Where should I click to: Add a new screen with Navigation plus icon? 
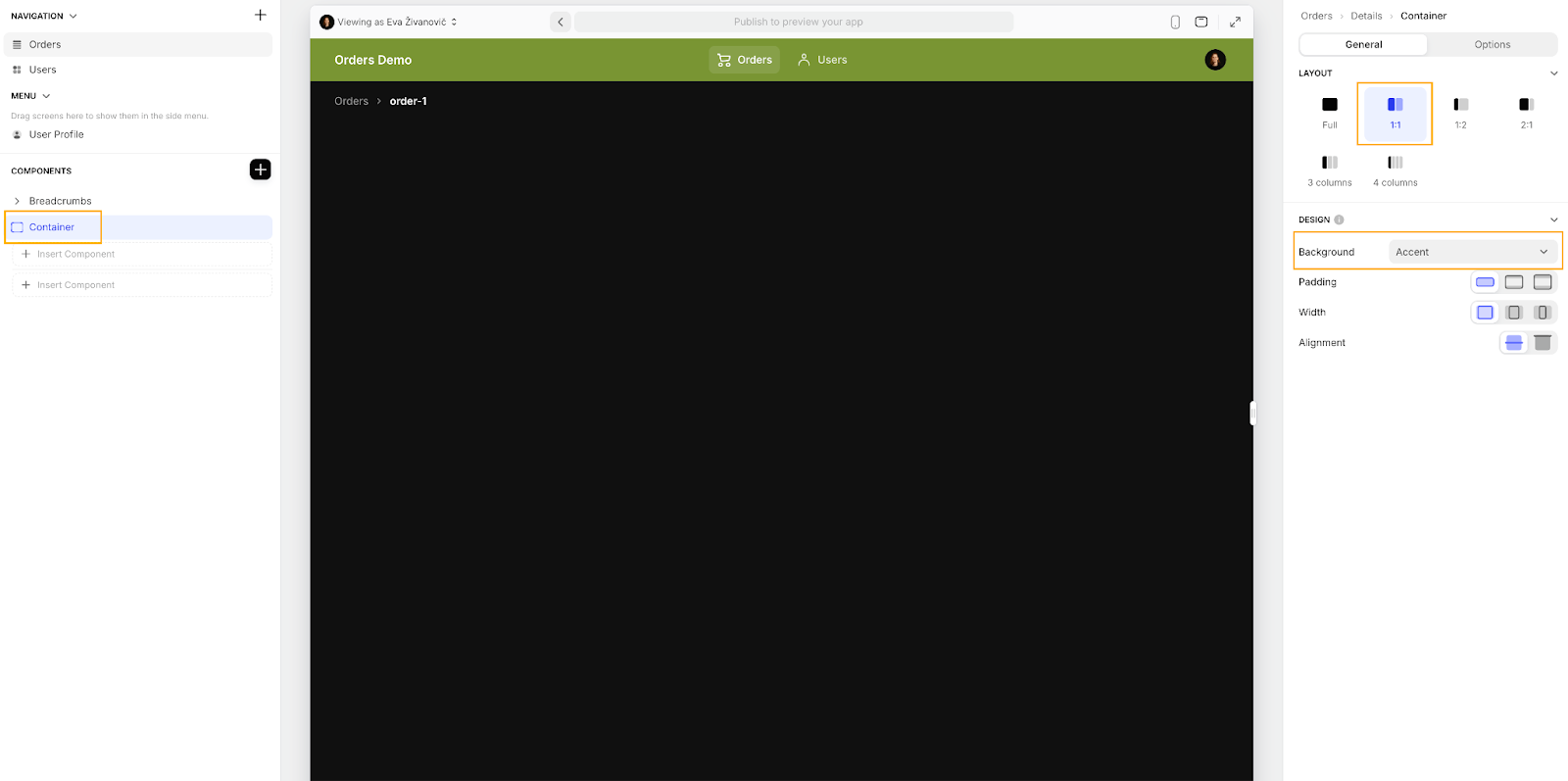260,15
